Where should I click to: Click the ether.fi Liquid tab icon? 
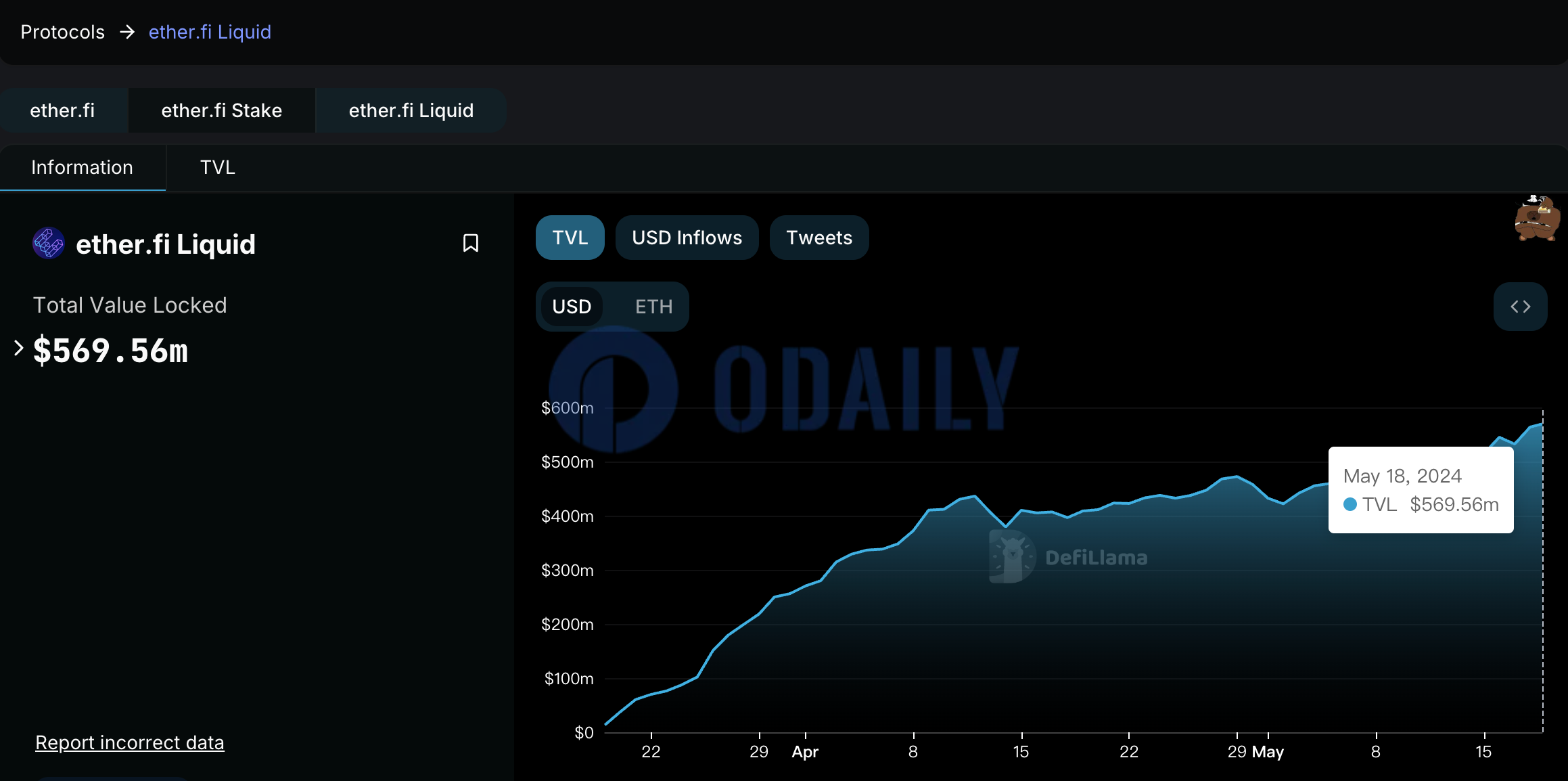pos(411,109)
